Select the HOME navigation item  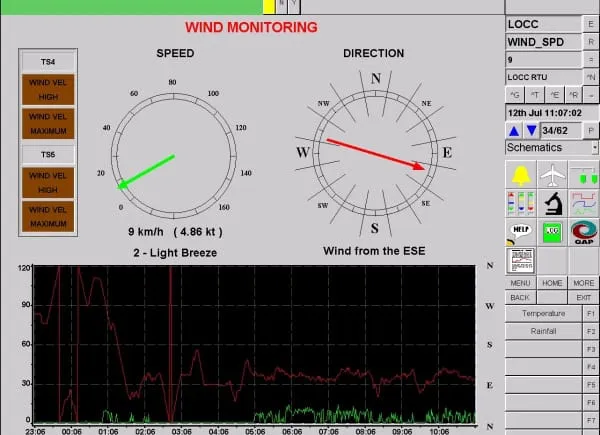coord(552,283)
